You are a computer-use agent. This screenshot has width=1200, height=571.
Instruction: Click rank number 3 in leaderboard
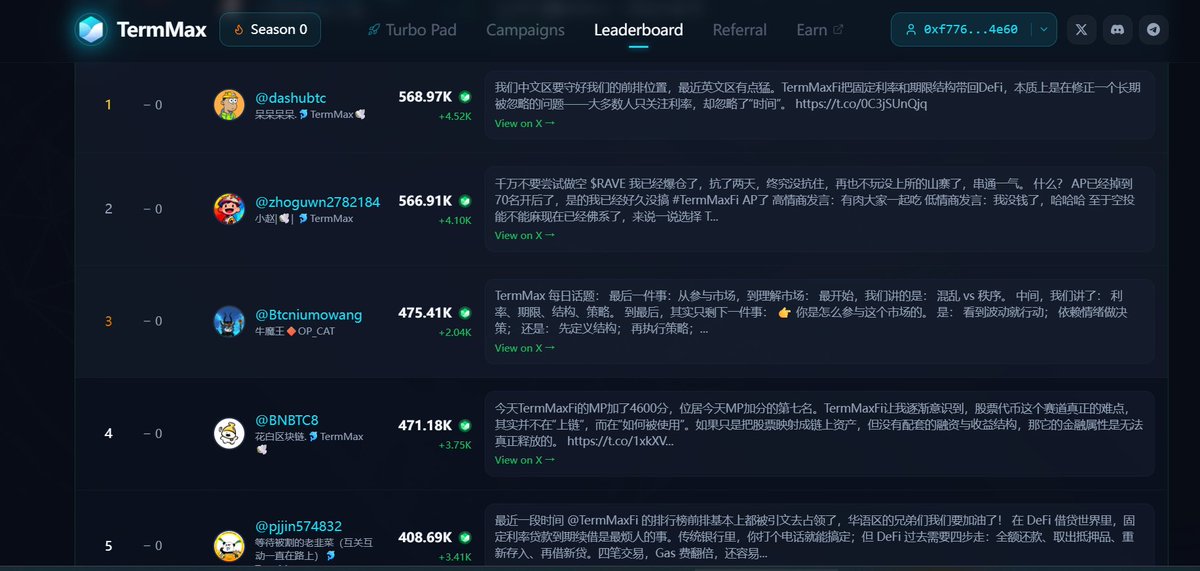point(108,321)
